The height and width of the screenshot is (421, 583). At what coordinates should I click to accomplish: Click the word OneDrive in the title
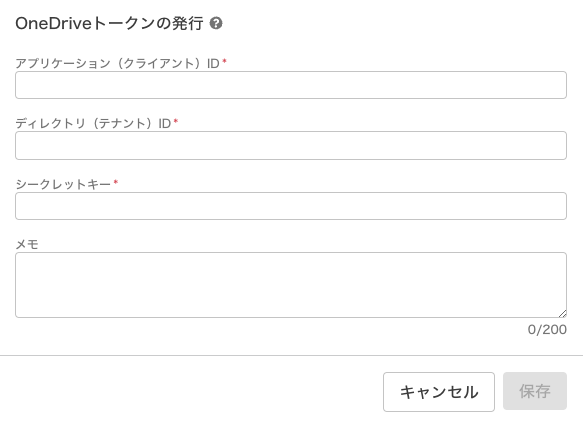point(54,23)
